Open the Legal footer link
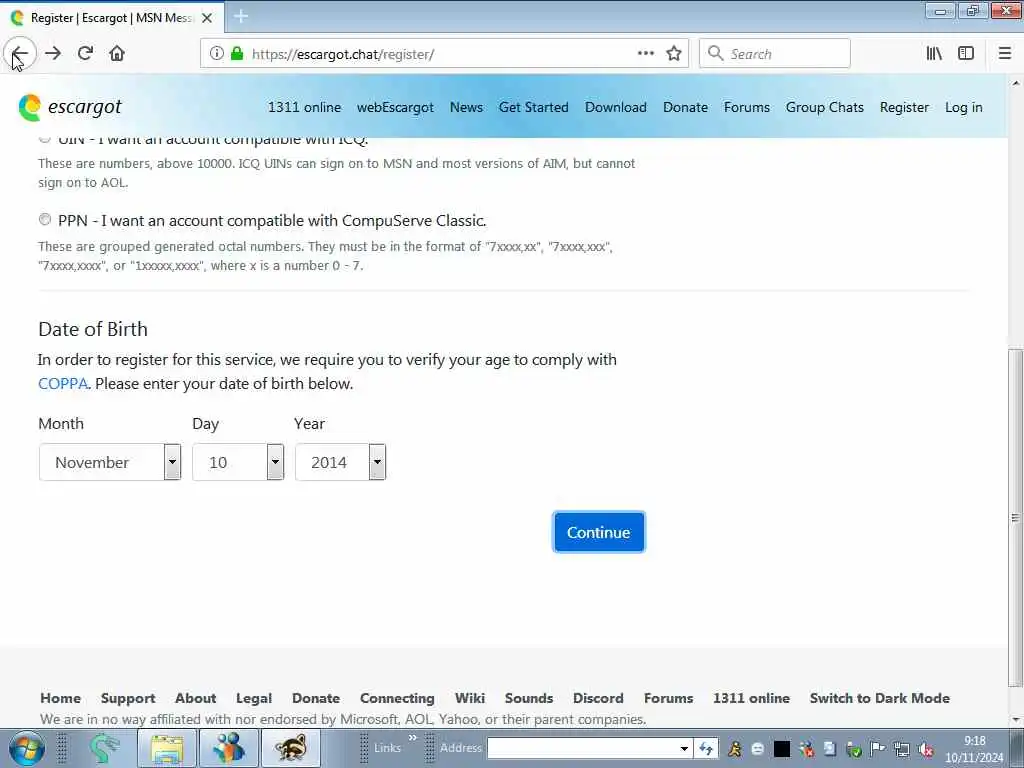This screenshot has height=768, width=1024. point(254,697)
